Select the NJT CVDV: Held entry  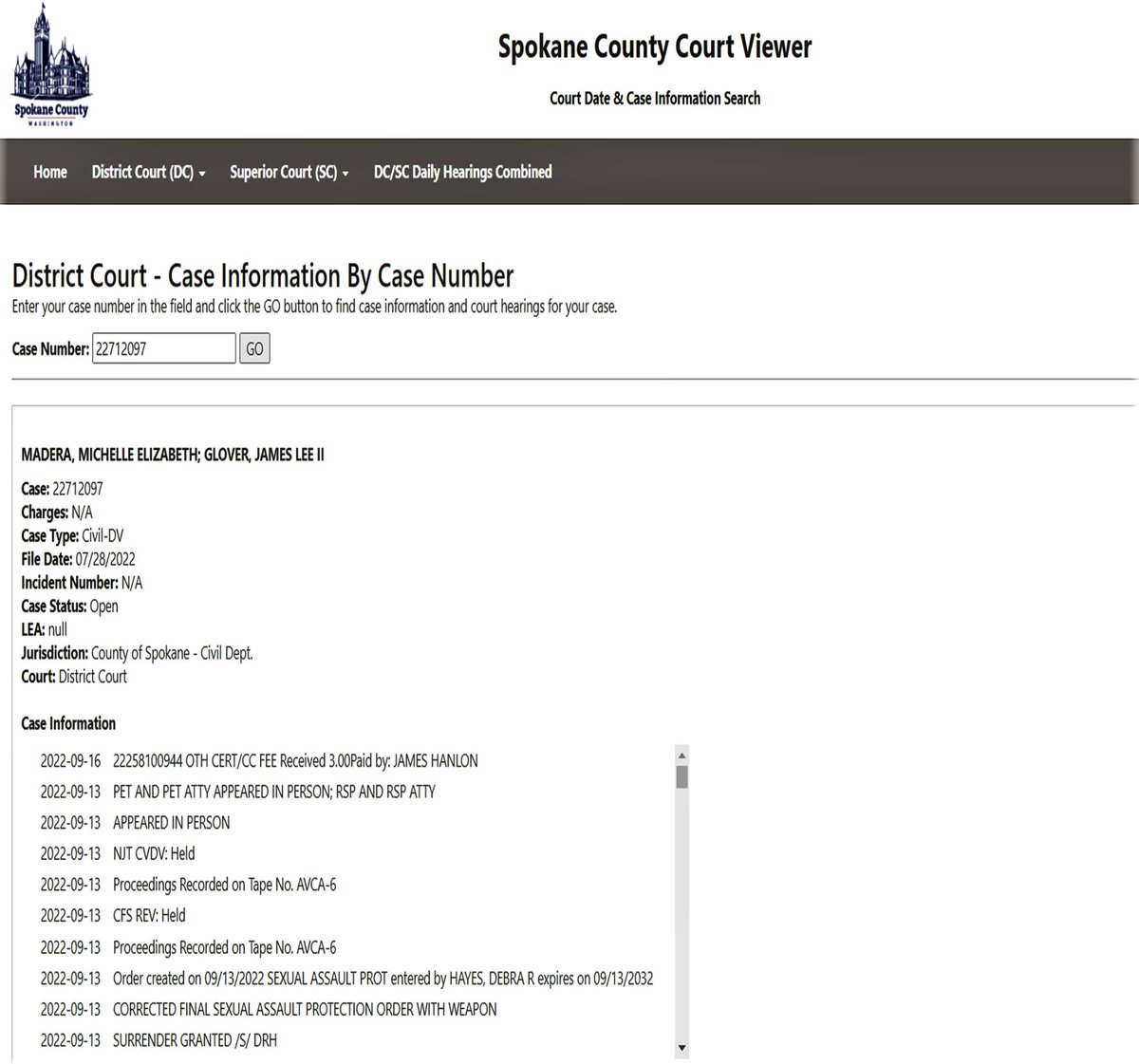pyautogui.click(x=118, y=854)
